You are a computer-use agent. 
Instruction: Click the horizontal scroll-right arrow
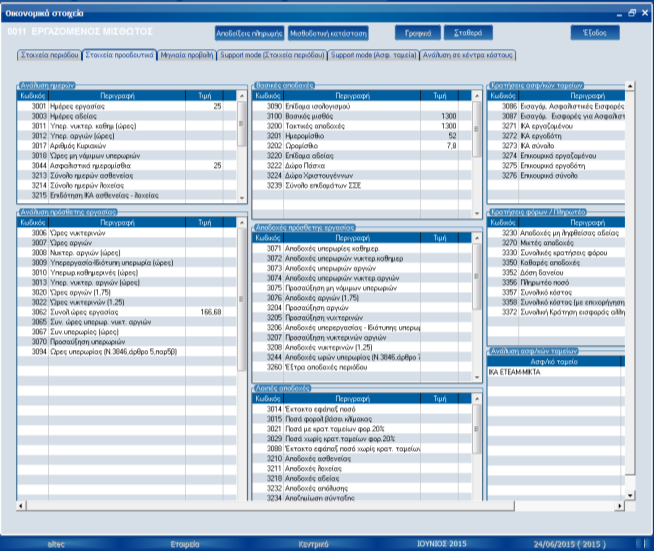(x=620, y=506)
